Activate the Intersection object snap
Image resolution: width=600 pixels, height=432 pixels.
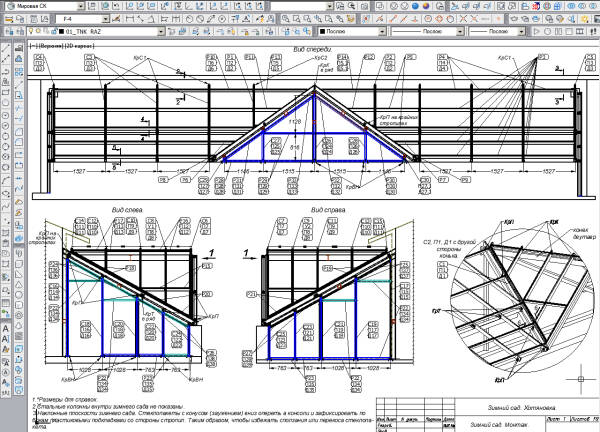click(x=464, y=19)
